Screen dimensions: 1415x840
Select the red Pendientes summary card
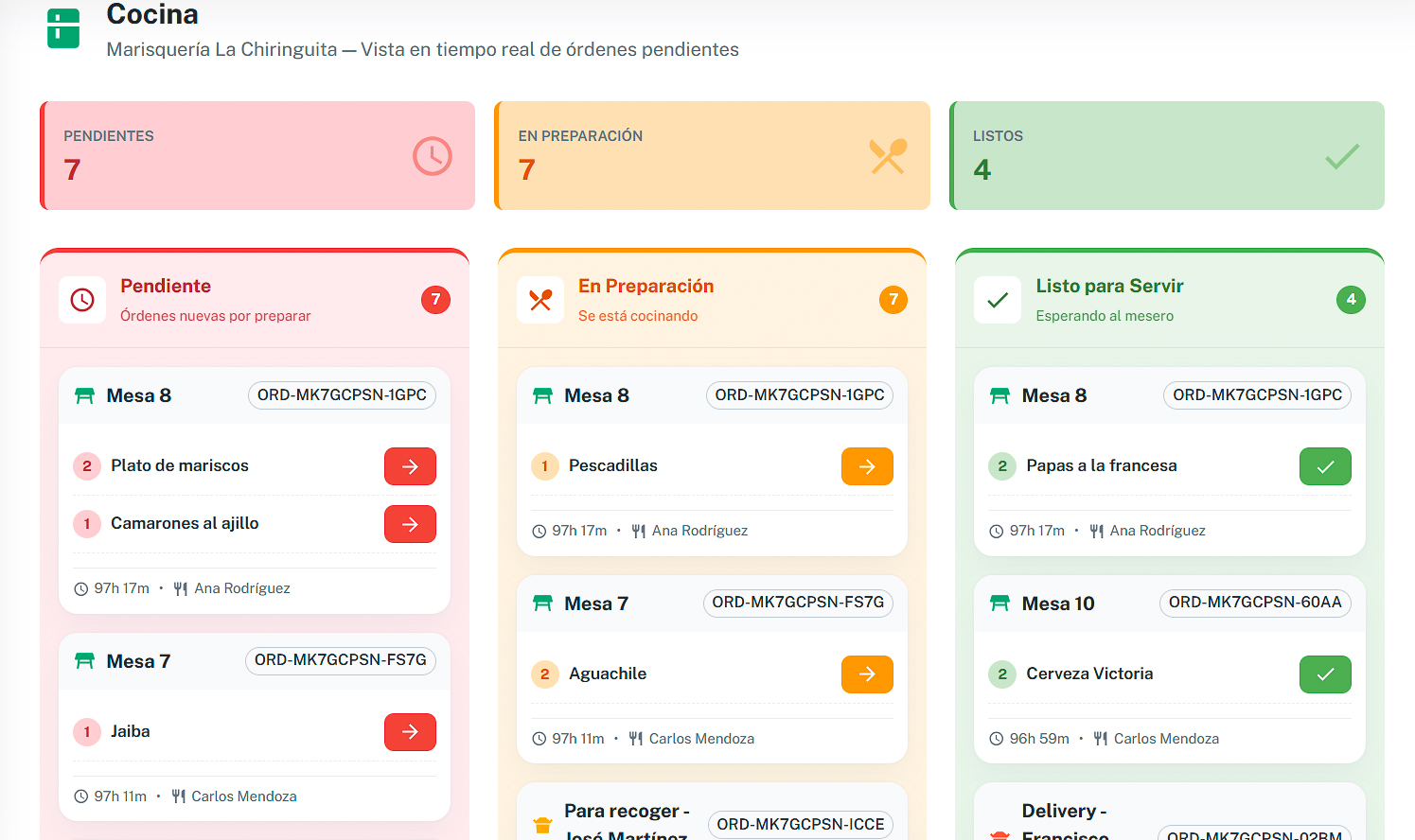[257, 155]
